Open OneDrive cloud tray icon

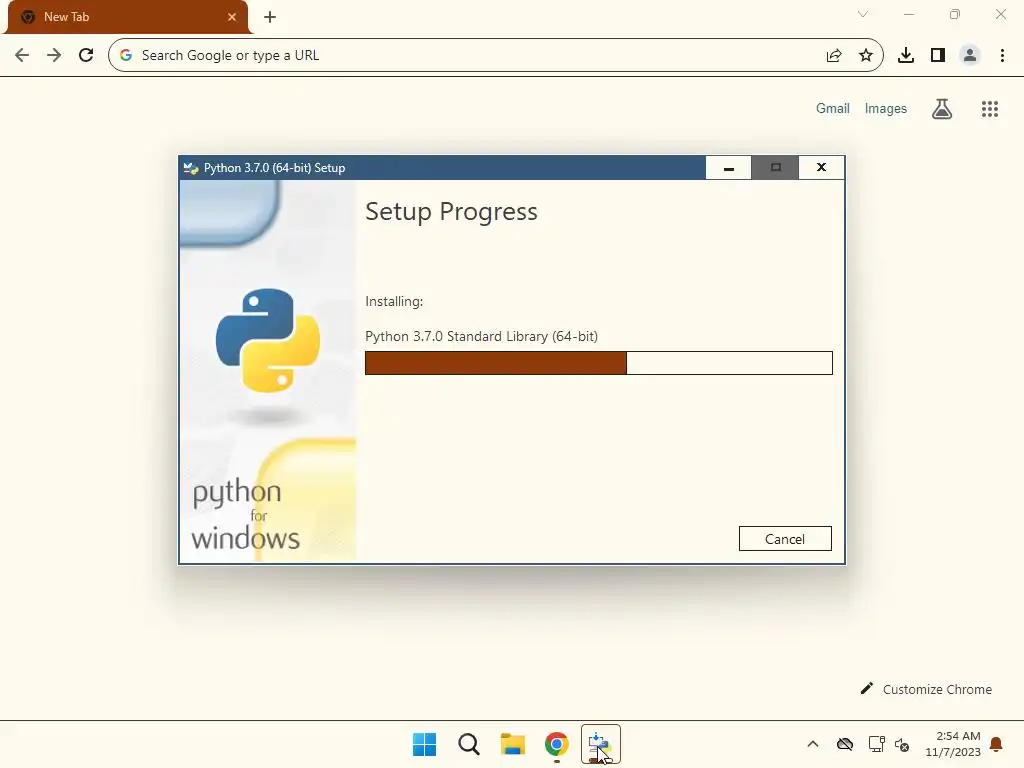point(845,744)
